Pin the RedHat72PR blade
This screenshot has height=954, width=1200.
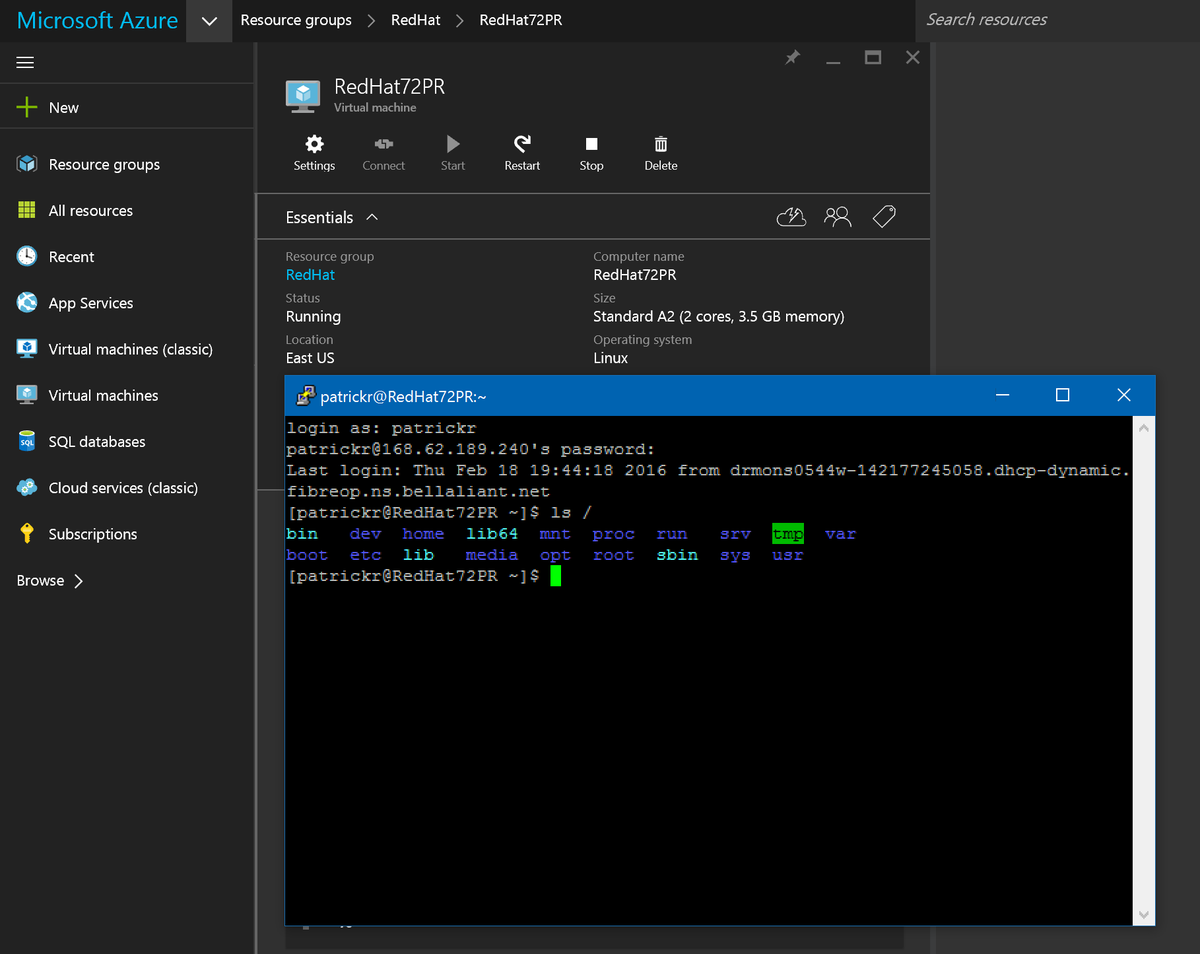[x=792, y=58]
